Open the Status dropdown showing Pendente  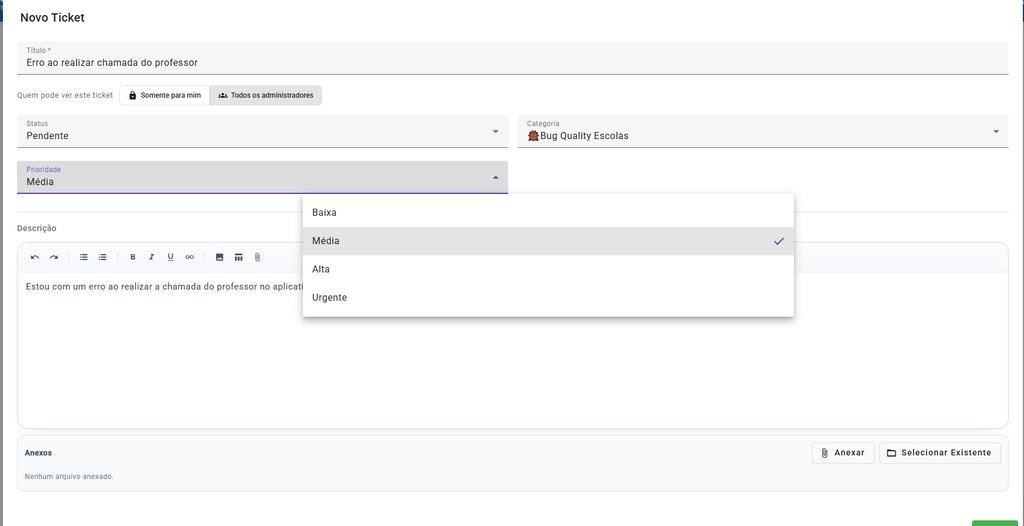point(263,131)
